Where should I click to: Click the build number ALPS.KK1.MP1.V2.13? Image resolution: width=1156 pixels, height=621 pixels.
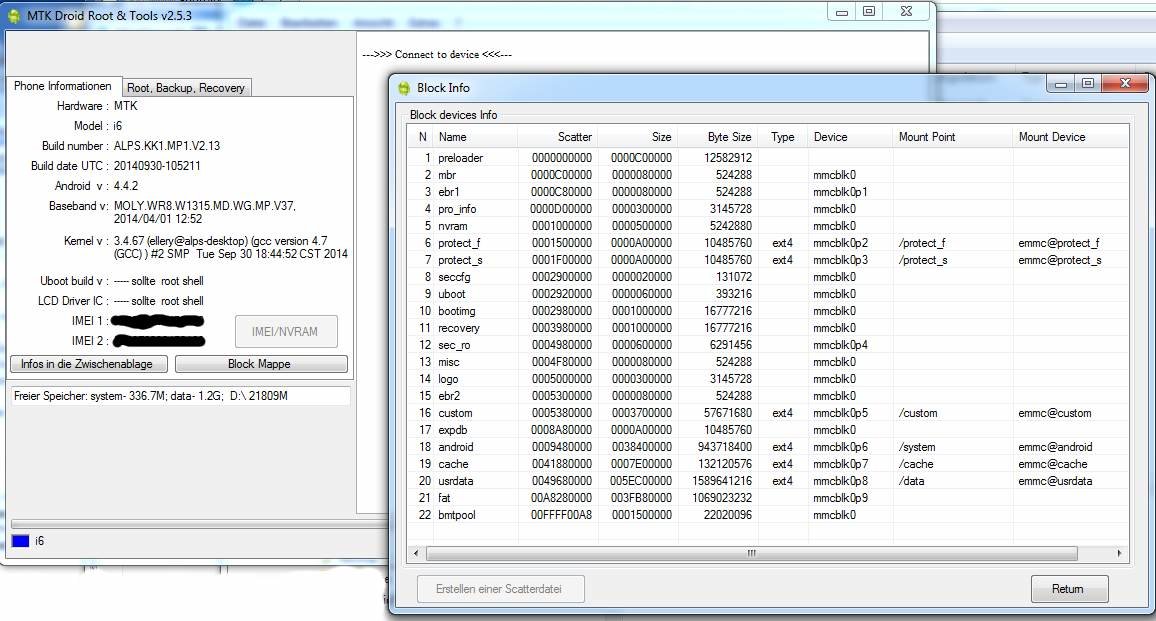click(x=167, y=146)
